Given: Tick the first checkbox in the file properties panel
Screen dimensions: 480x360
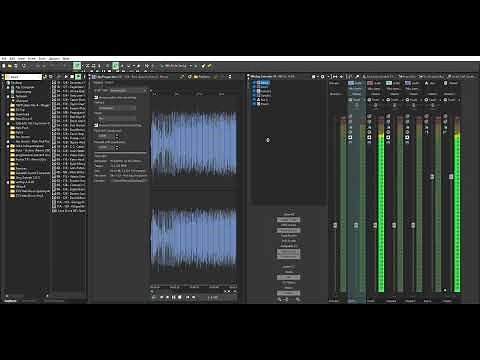Looking at the screenshot, I should coord(96,98).
